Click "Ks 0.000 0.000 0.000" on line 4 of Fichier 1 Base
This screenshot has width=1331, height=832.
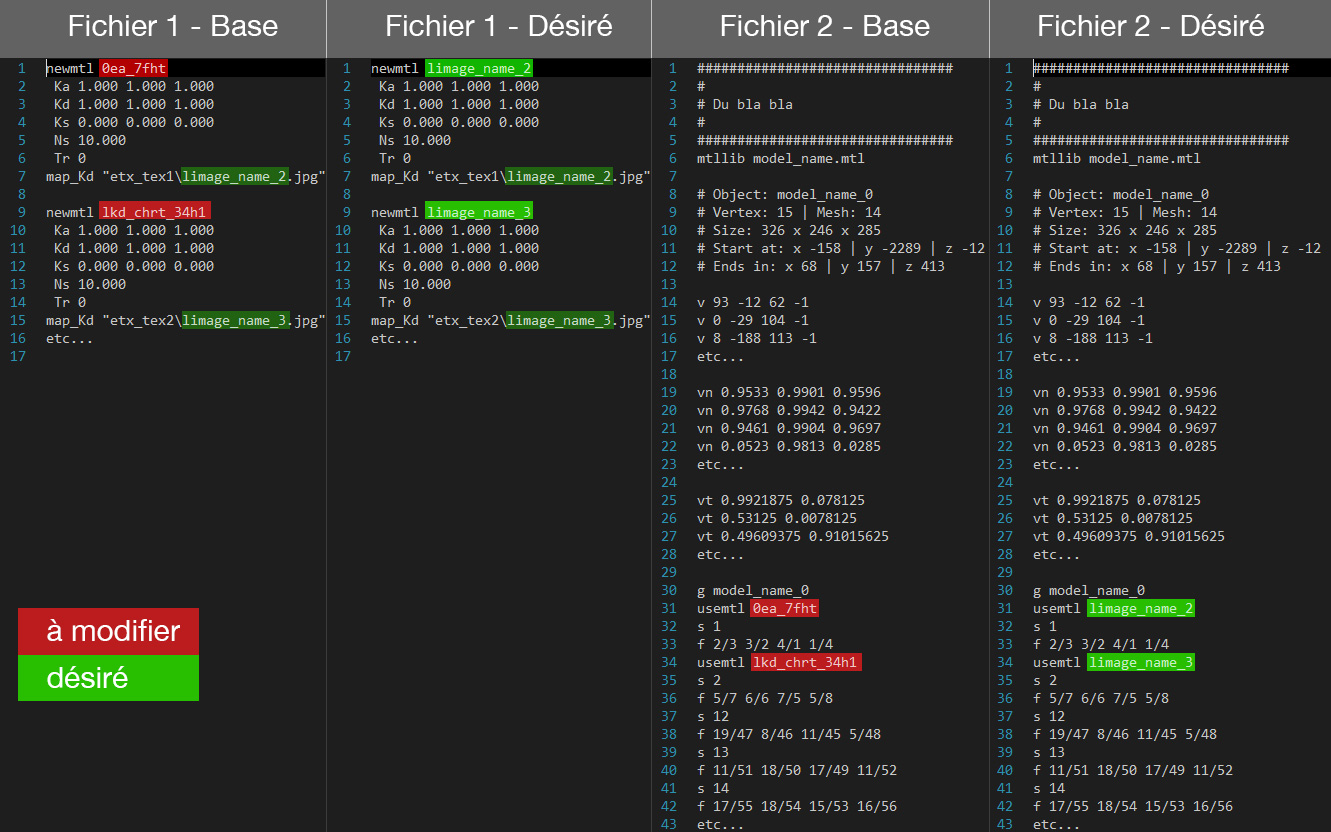tap(134, 122)
